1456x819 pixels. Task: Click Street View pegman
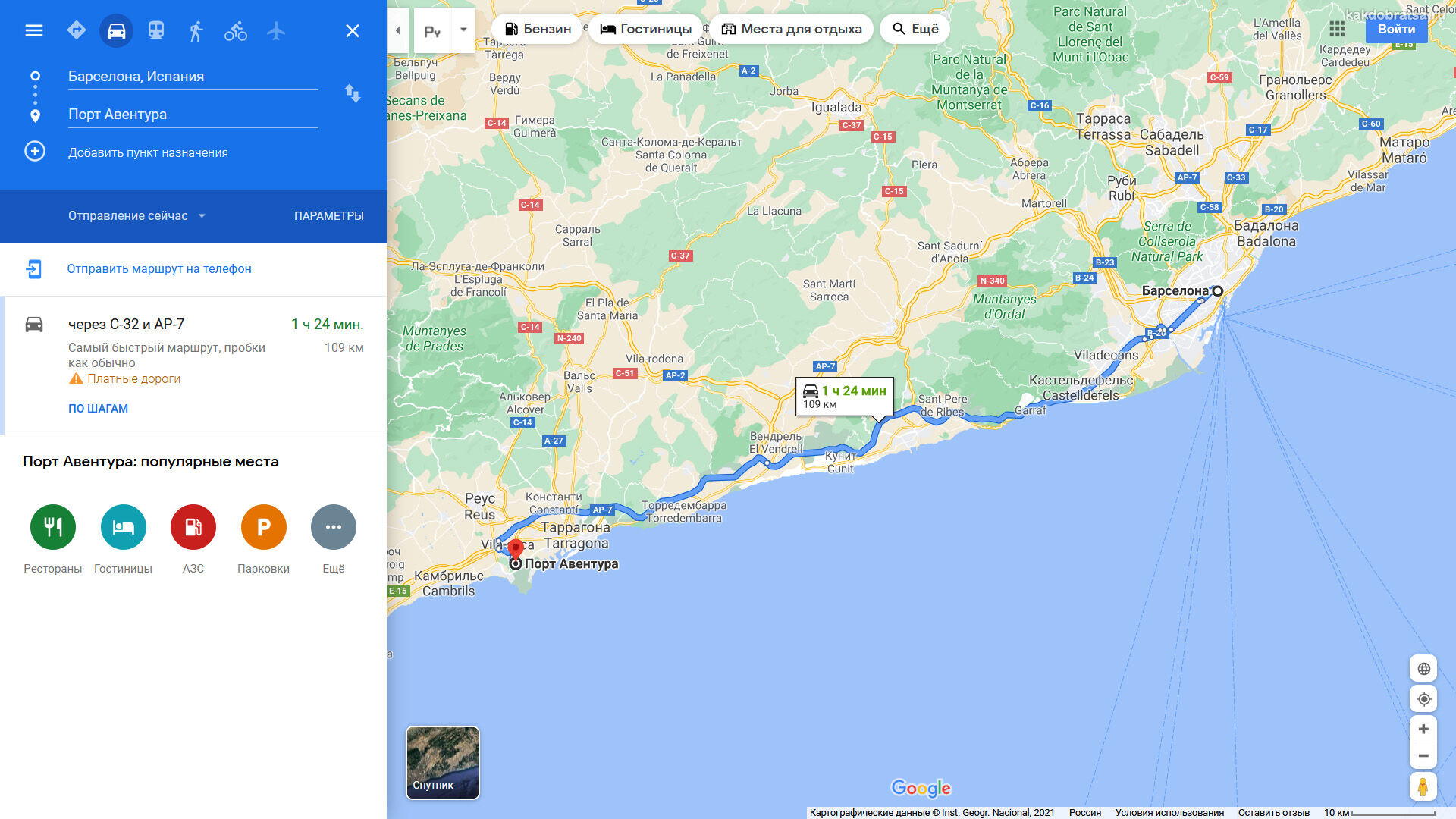1423,787
